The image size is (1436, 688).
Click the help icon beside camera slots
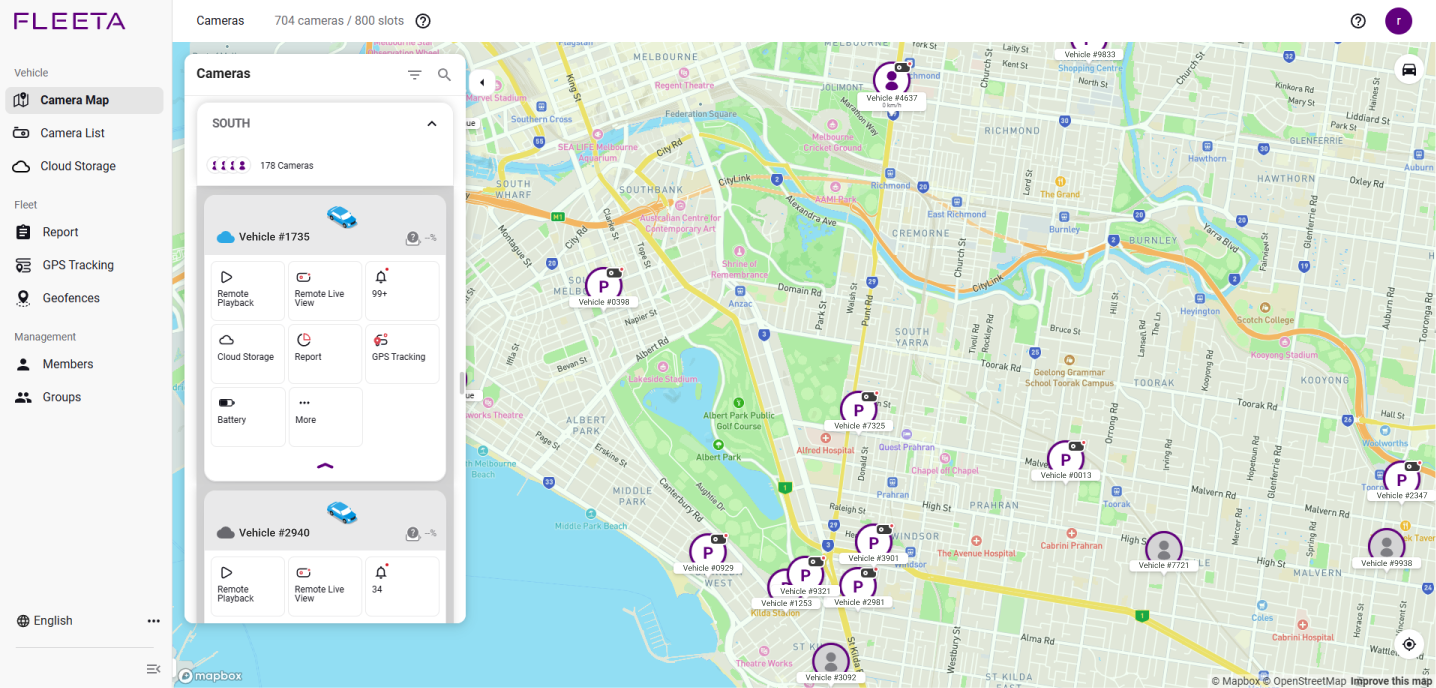click(423, 21)
